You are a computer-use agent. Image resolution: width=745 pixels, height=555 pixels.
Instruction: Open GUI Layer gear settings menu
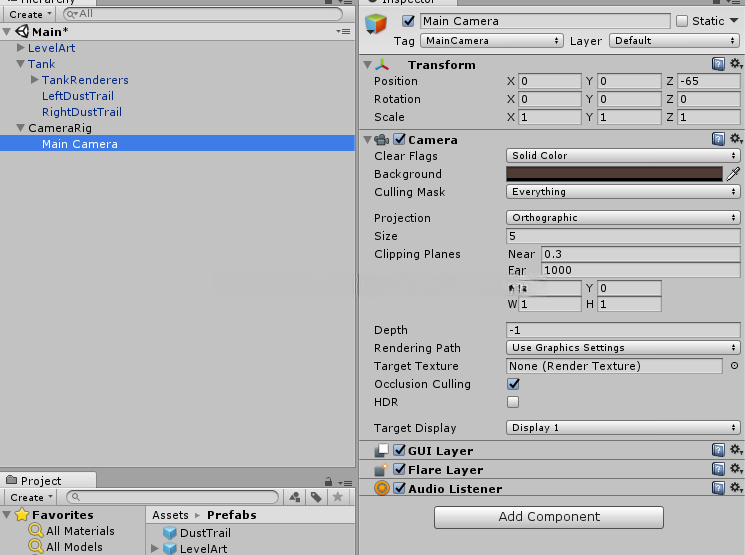click(736, 449)
